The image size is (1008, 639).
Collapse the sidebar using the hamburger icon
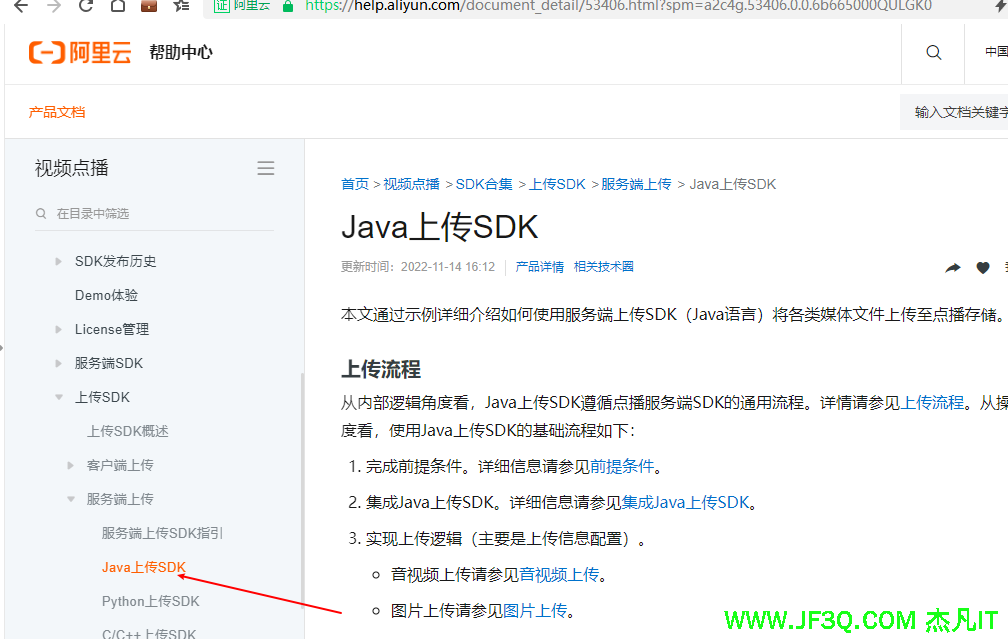pyautogui.click(x=266, y=168)
